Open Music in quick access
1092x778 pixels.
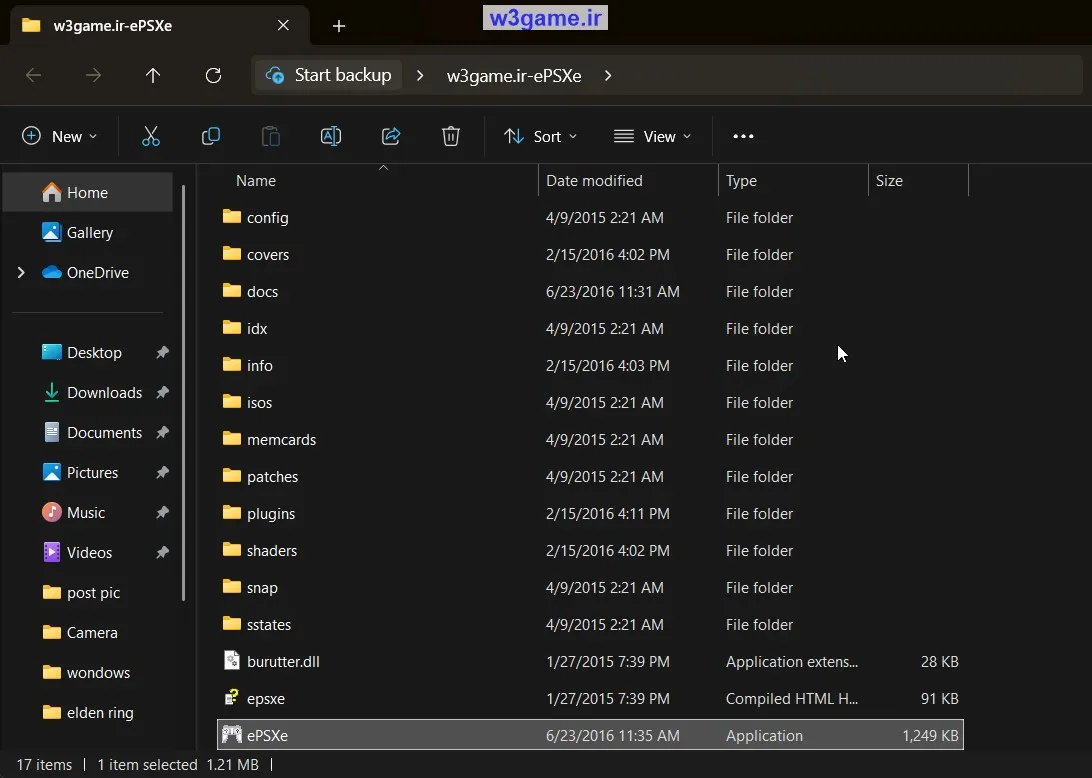86,513
